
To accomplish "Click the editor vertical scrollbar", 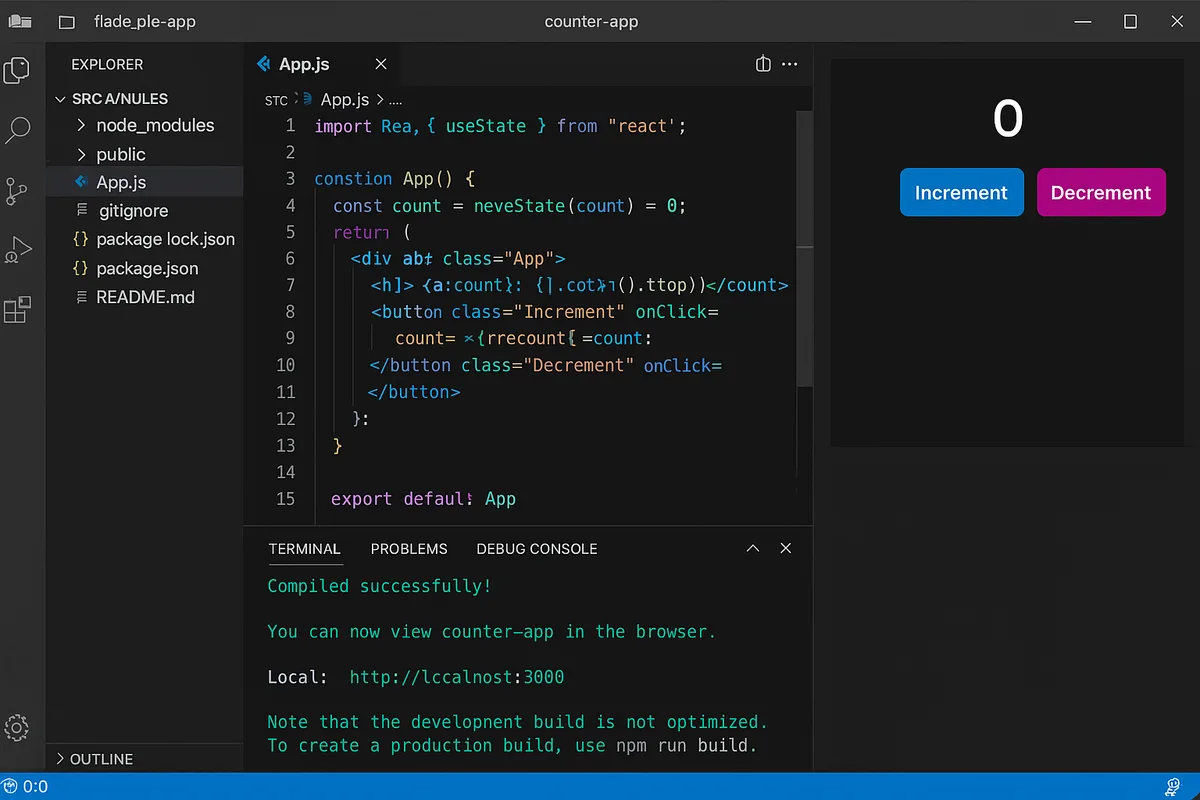I will point(803,250).
